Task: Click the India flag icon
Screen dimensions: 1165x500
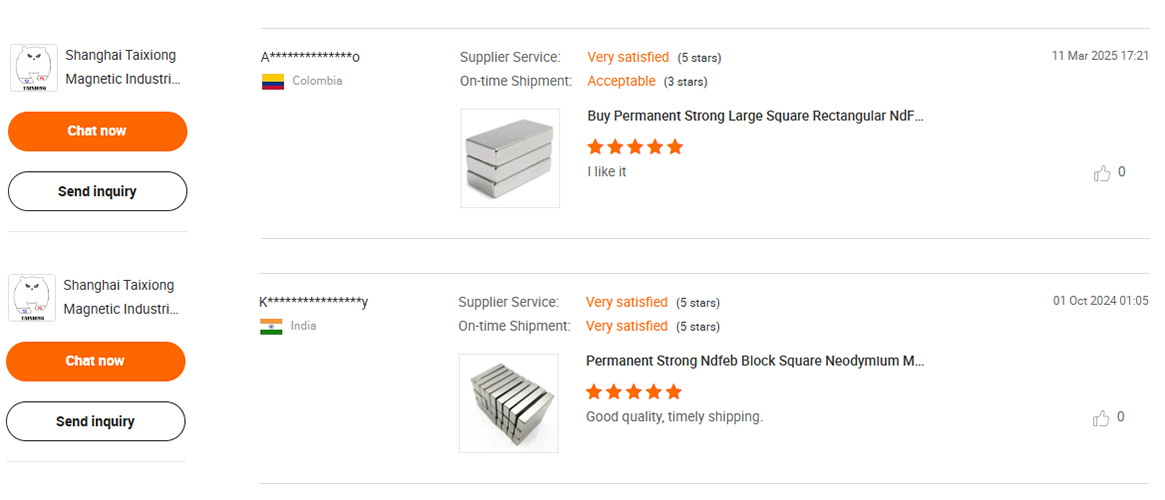Action: click(271, 327)
